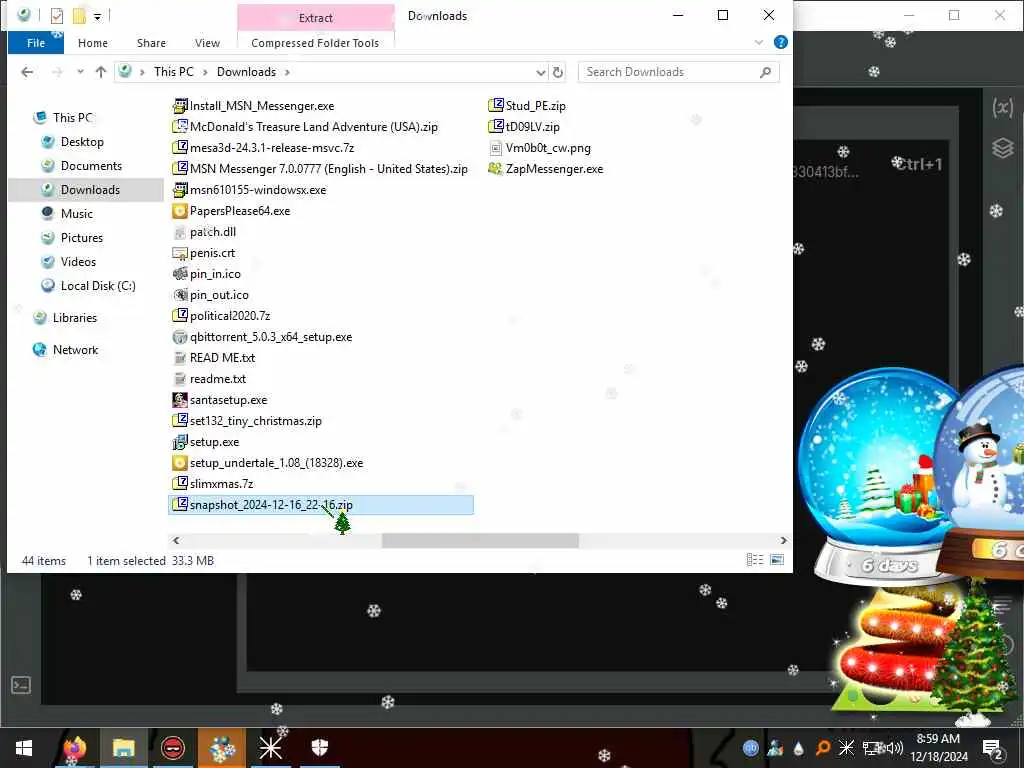Click the New Folder quick access icon
This screenshot has height=768, width=1024.
point(79,15)
